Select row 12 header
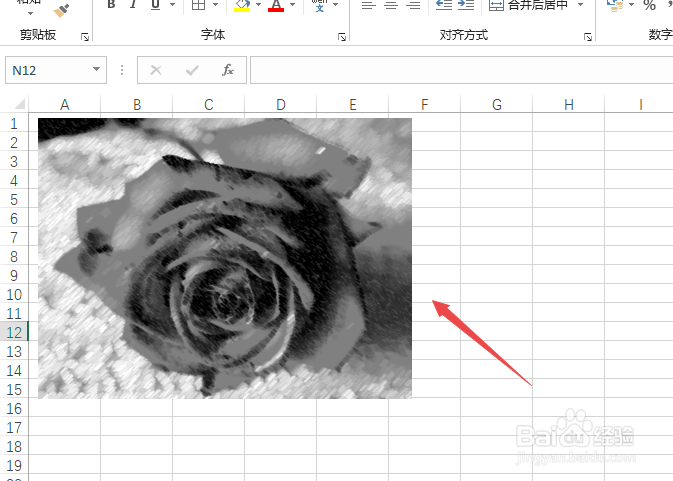The image size is (673, 481). tap(14, 333)
